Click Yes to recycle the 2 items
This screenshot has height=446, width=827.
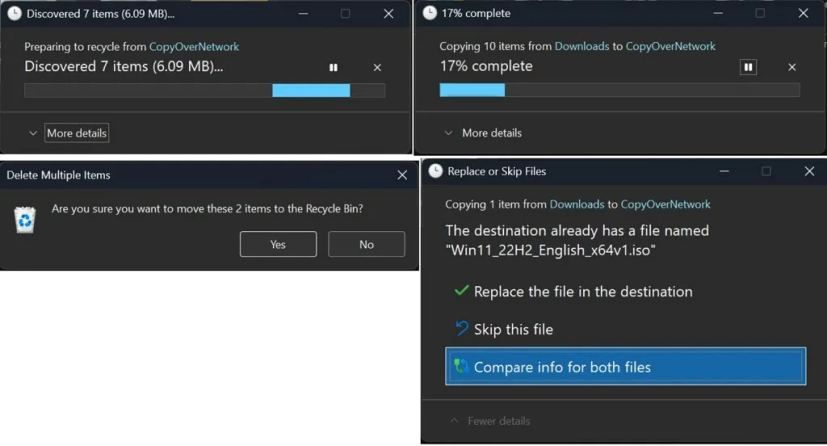(x=278, y=244)
